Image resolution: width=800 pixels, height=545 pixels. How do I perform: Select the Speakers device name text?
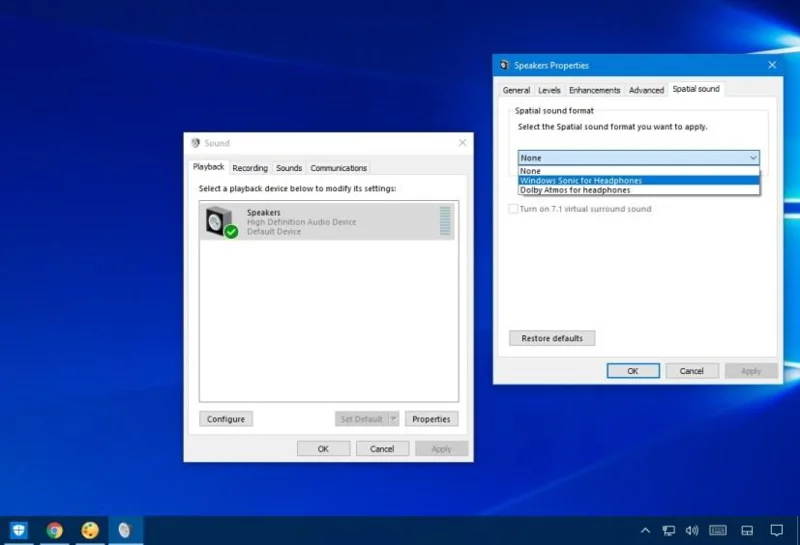coord(264,212)
